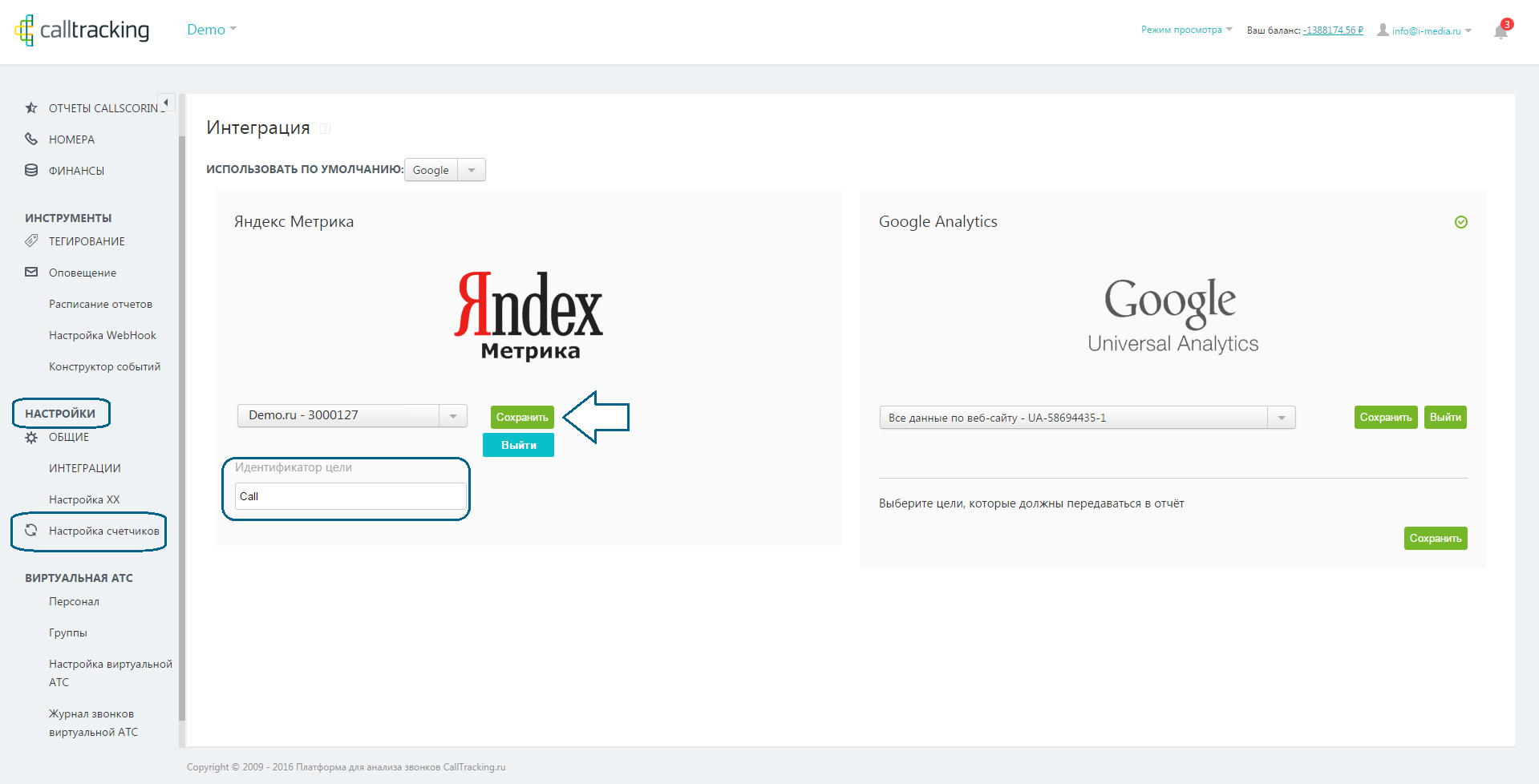Open the Demo project dropdown

point(212,30)
